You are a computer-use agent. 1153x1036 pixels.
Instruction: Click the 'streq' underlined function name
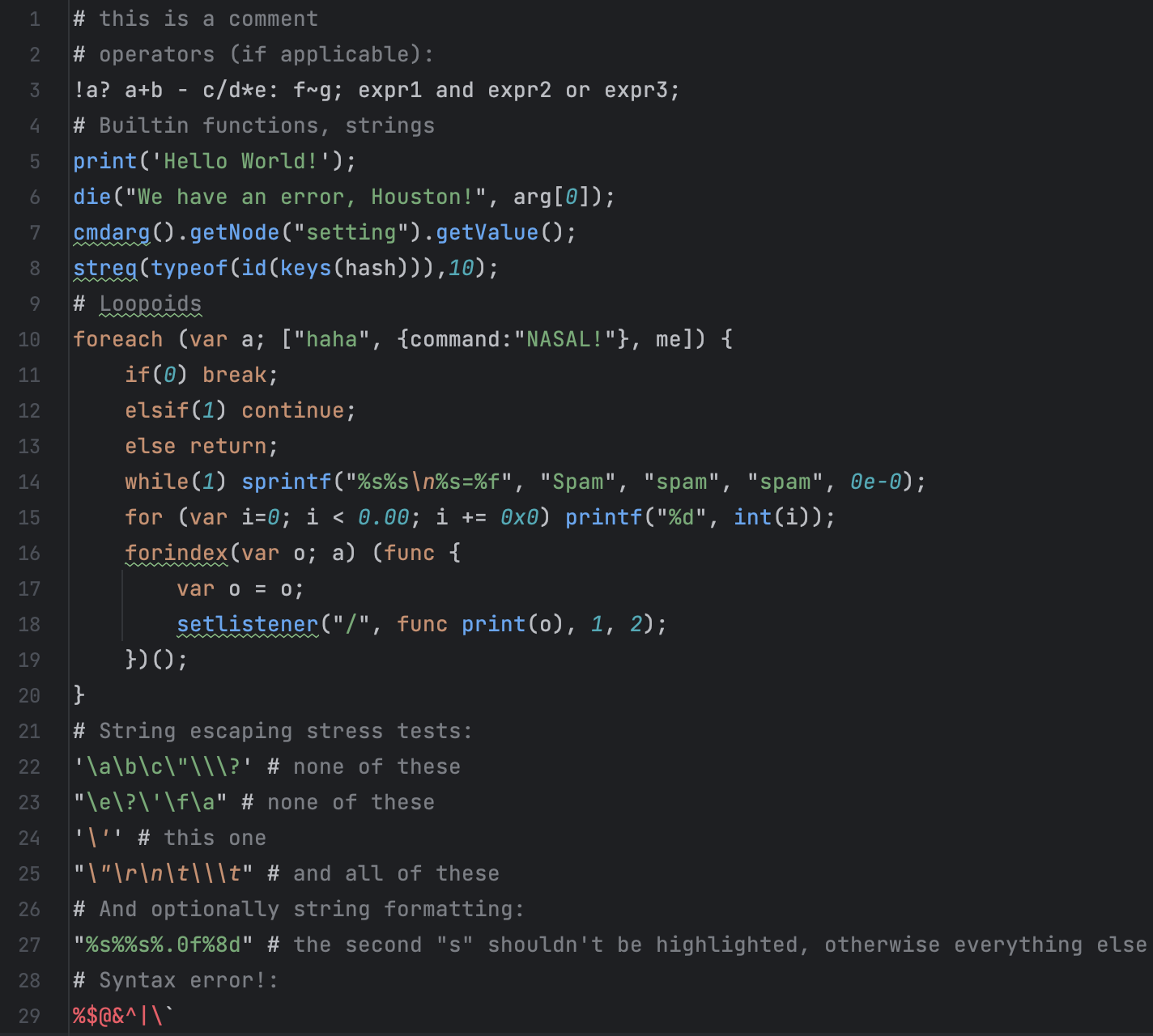105,268
